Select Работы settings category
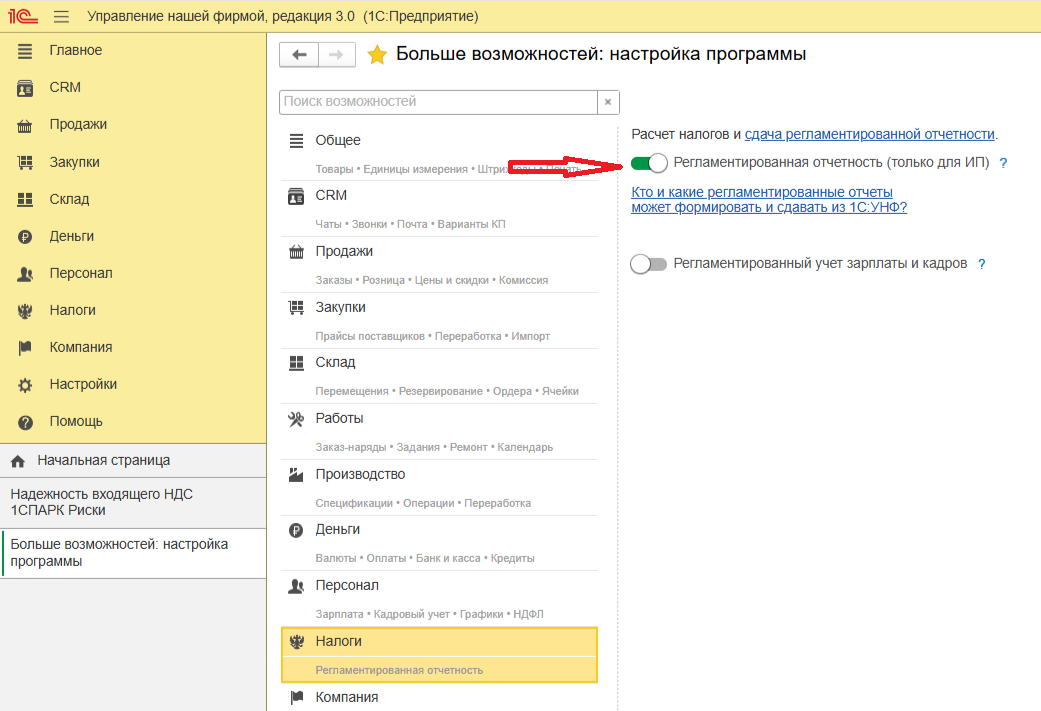 point(339,418)
